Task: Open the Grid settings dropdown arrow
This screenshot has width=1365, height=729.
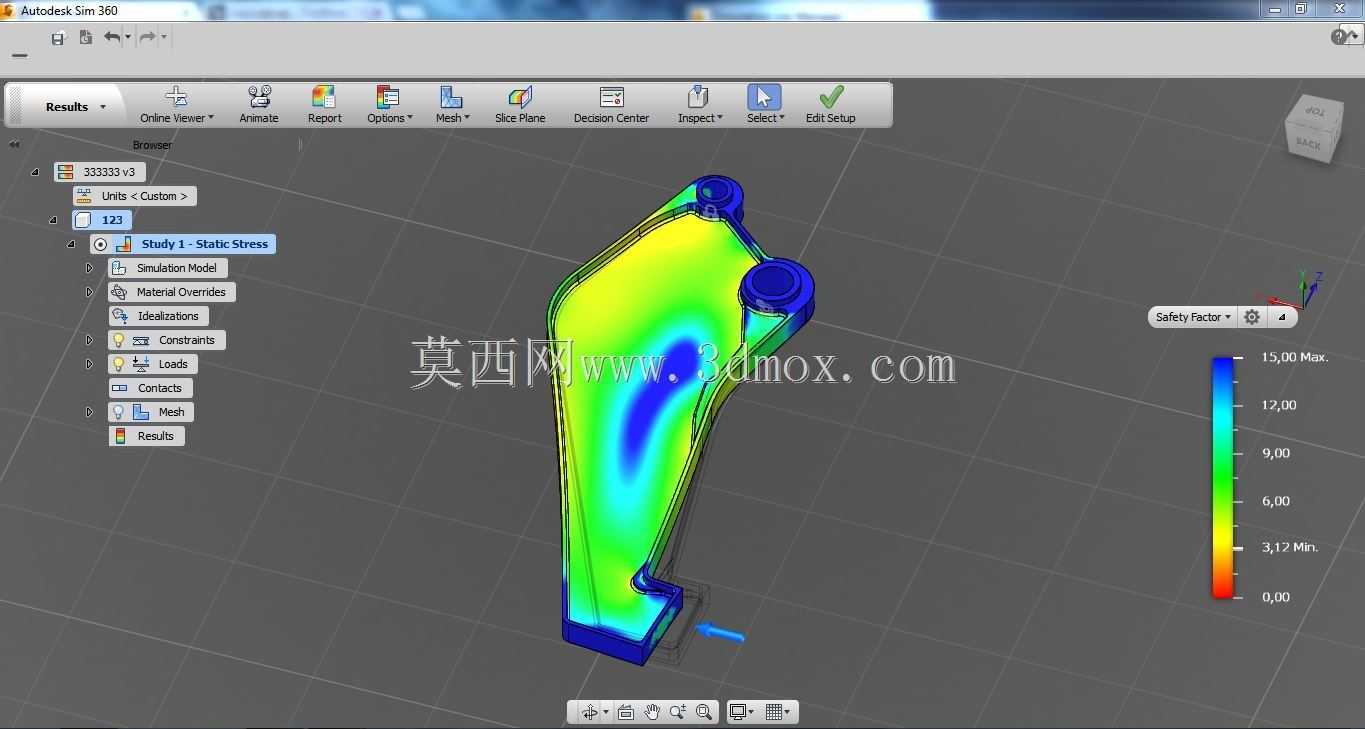Action: point(788,712)
